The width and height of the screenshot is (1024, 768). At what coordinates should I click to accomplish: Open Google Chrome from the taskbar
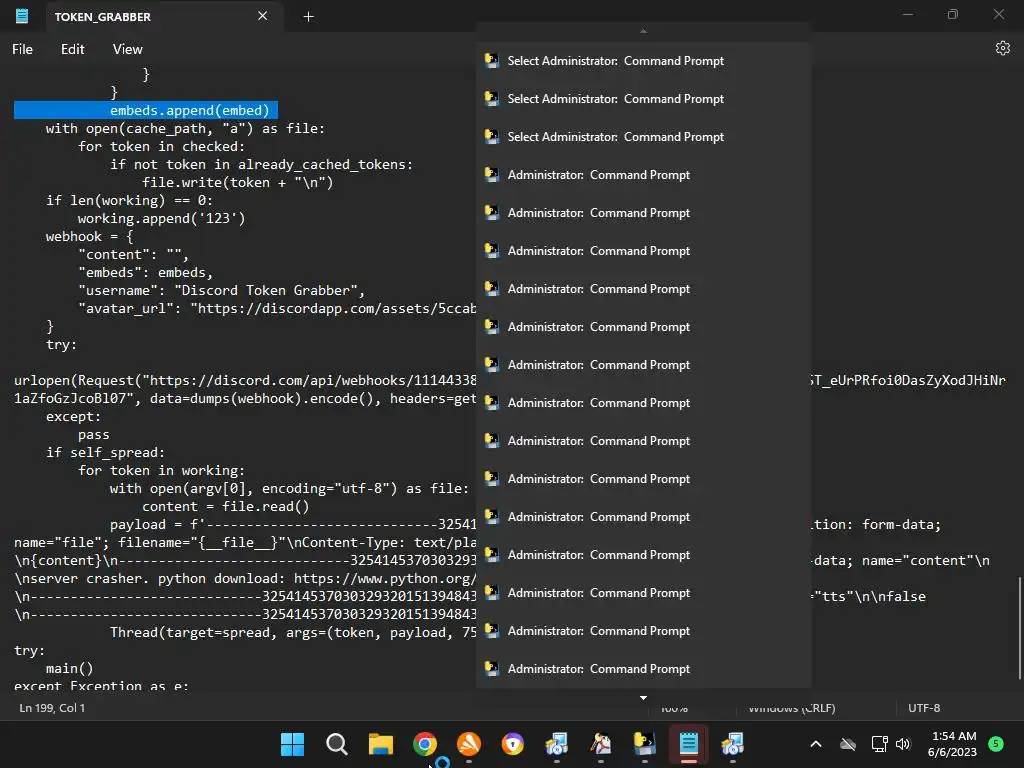click(424, 744)
